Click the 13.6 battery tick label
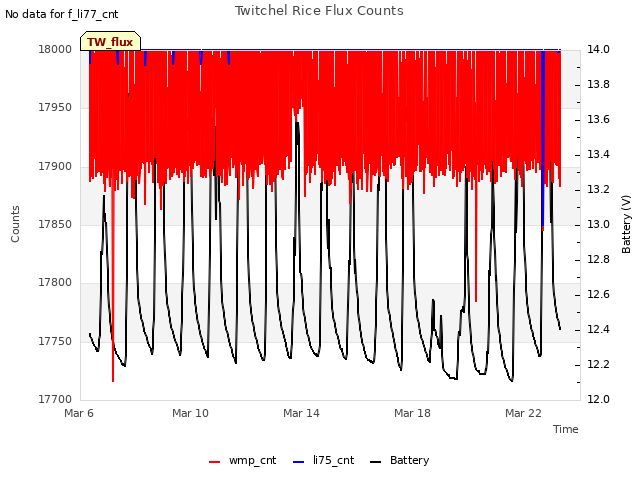Viewport: 640px width, 480px height. [598, 120]
